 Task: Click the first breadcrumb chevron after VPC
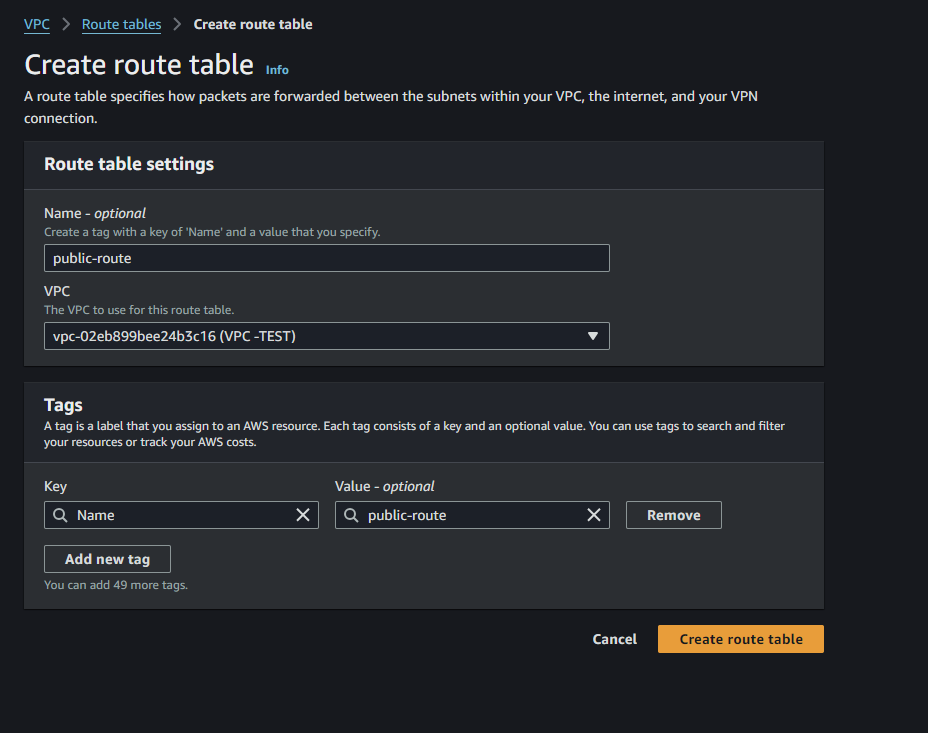click(x=66, y=24)
